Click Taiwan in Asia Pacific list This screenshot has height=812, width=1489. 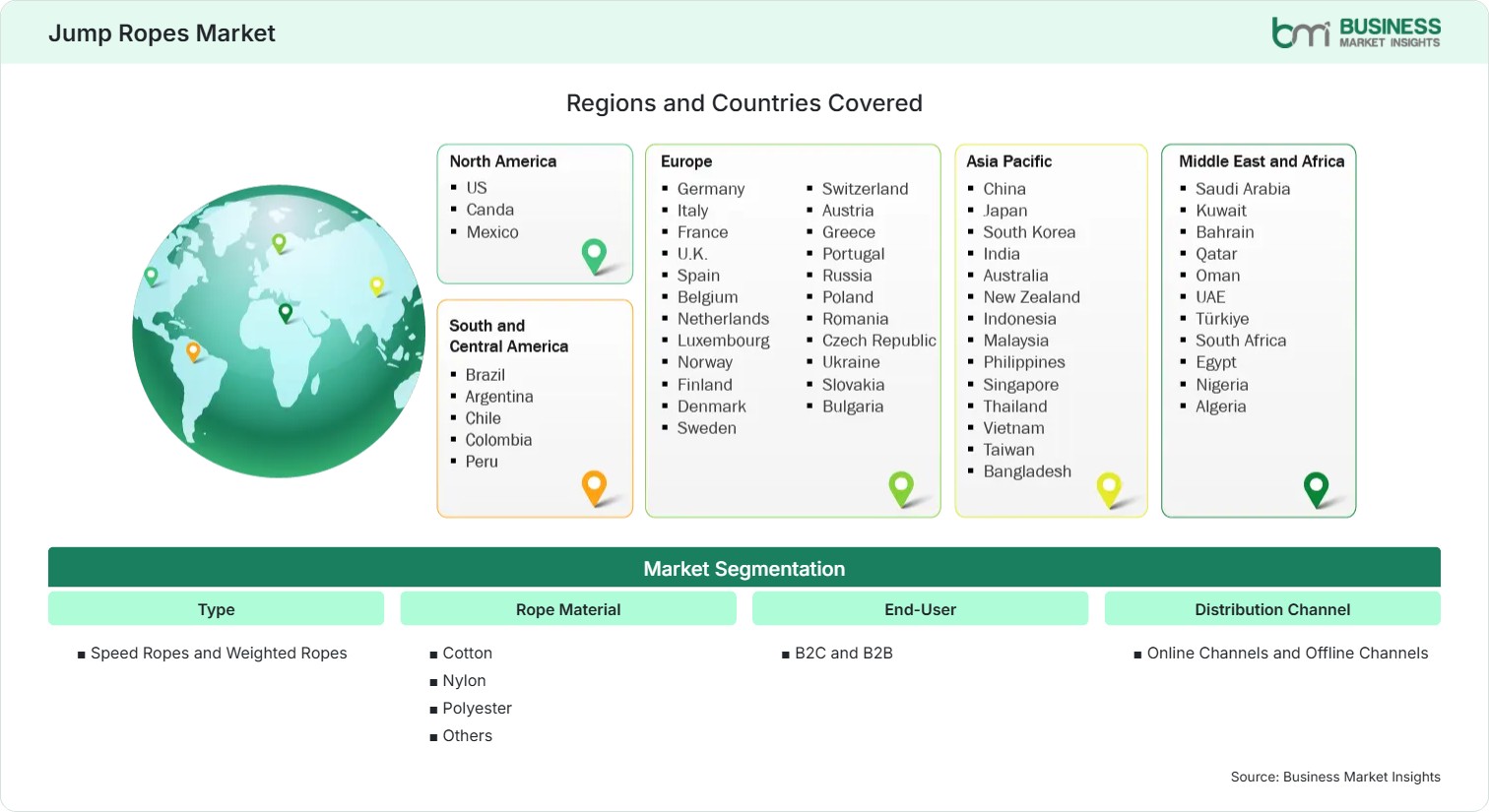[x=1008, y=450]
